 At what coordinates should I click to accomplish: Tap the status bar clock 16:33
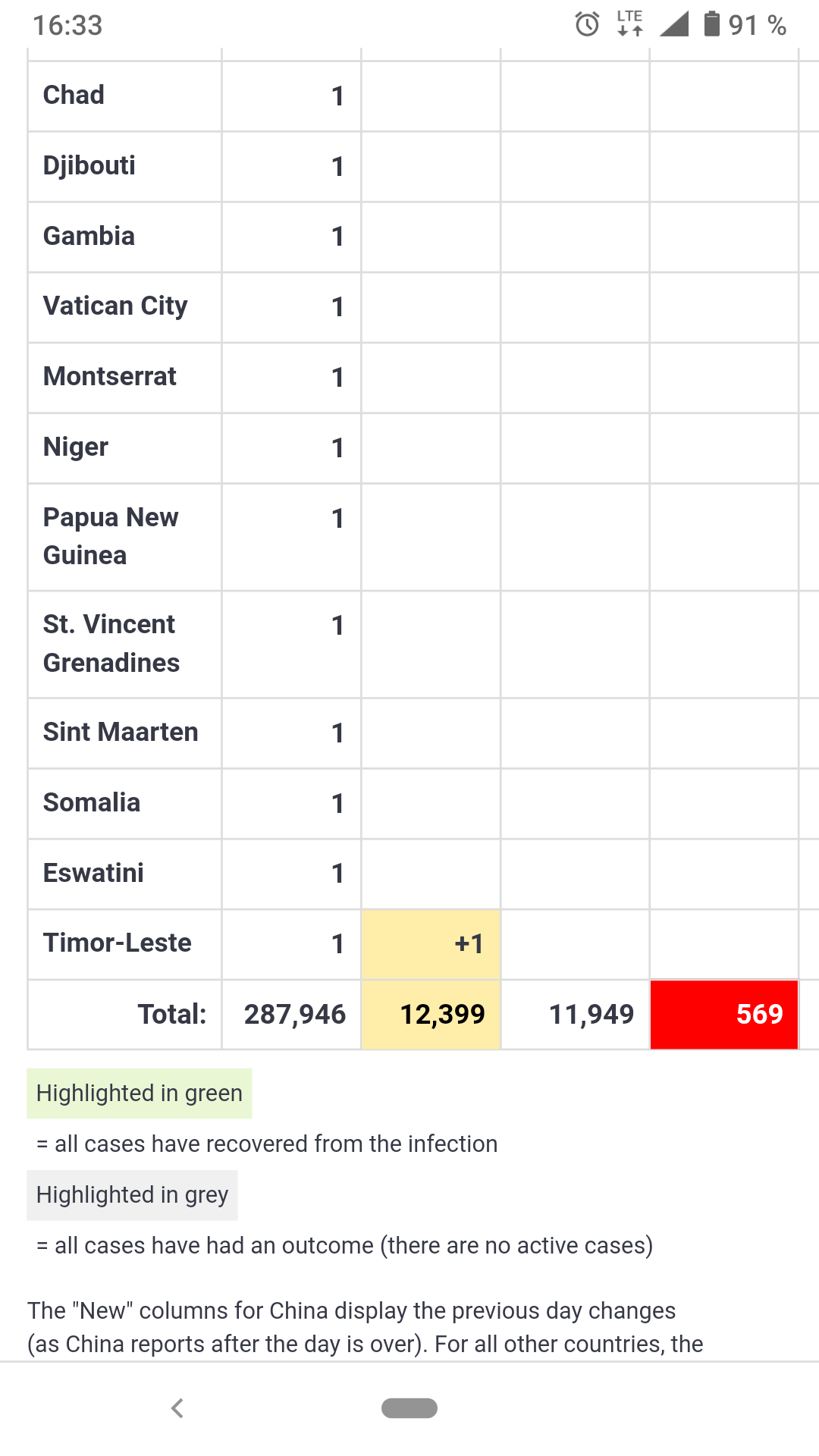coord(67,26)
